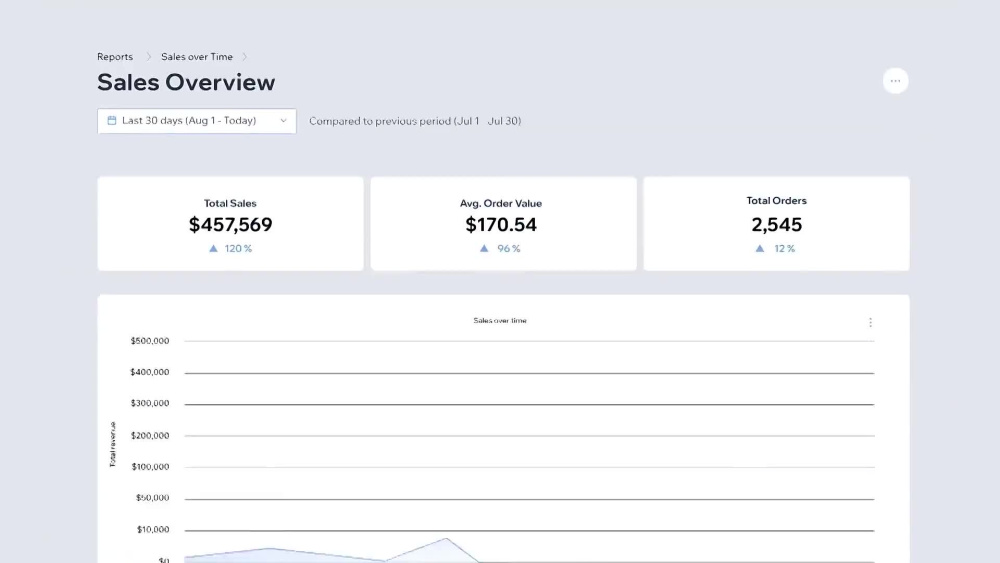Click the peak of the sales area chart

tap(446, 539)
